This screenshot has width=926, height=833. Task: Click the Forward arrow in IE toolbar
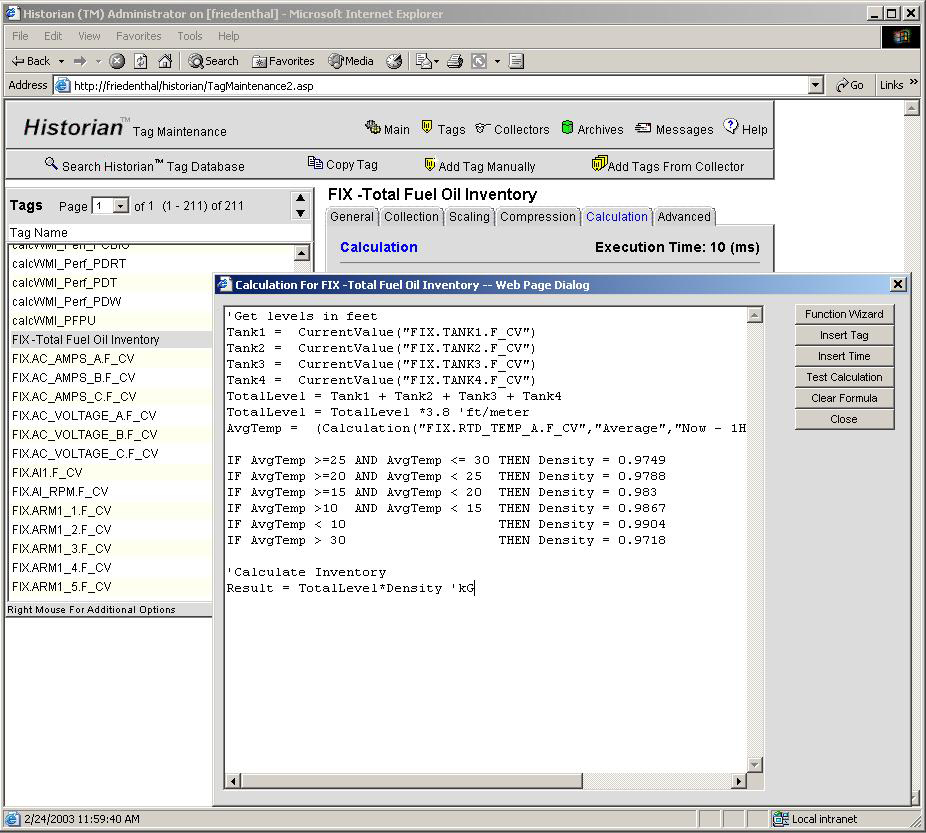click(x=80, y=61)
